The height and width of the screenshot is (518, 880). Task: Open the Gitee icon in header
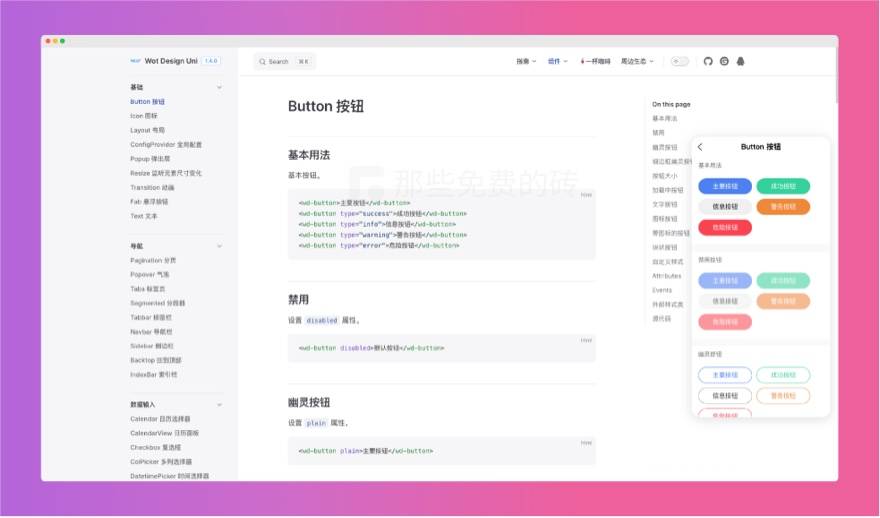724,61
